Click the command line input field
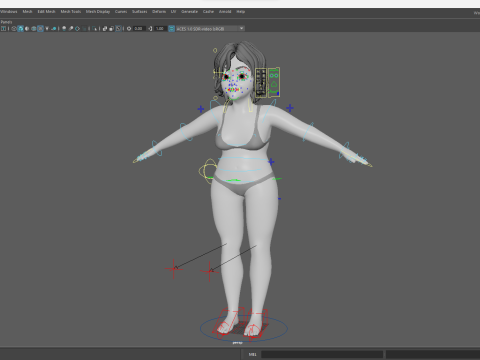Screen dimensions: 480x360 (322, 354)
